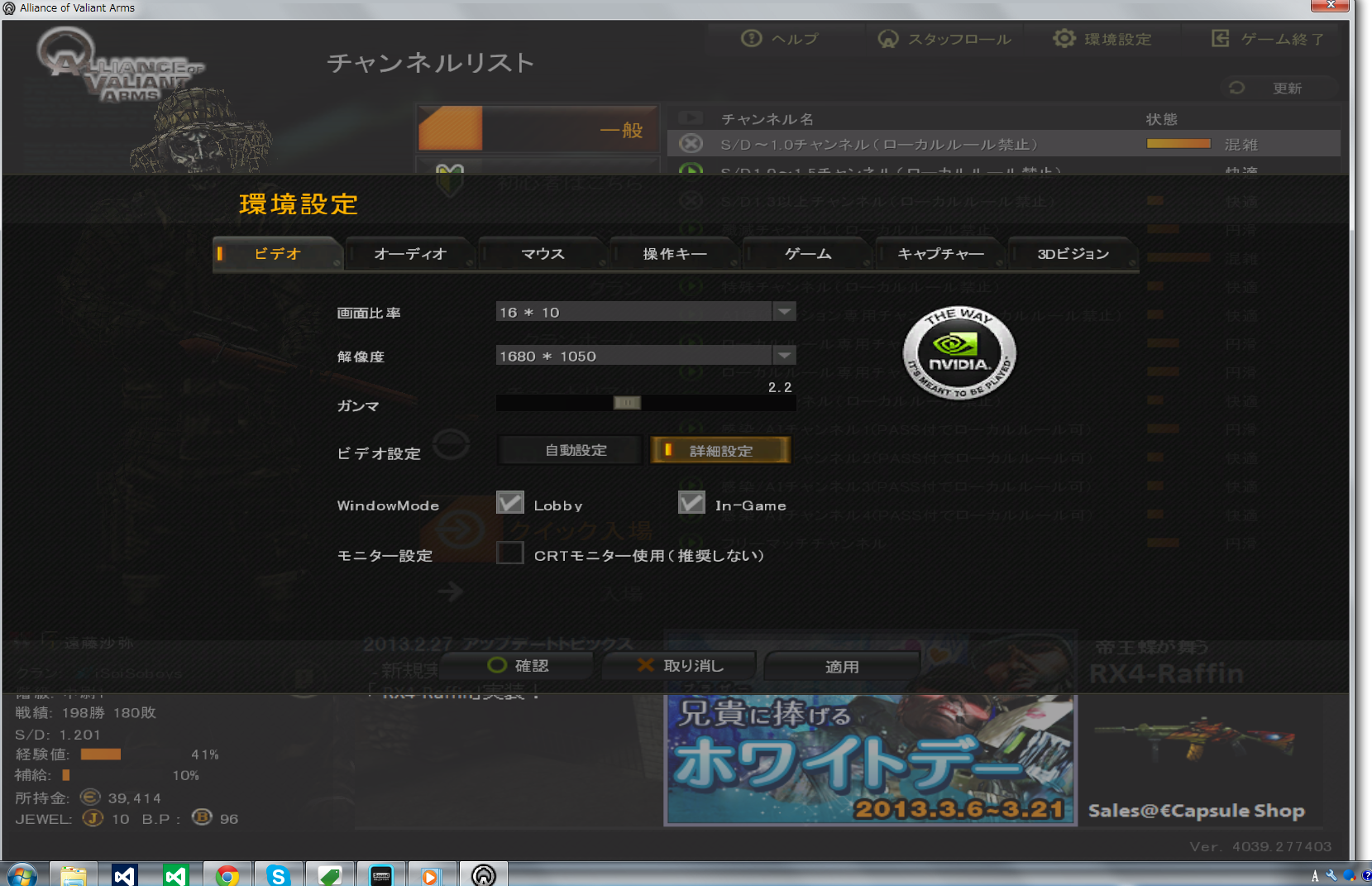
Task: Open the マウス settings tab
Action: [543, 254]
